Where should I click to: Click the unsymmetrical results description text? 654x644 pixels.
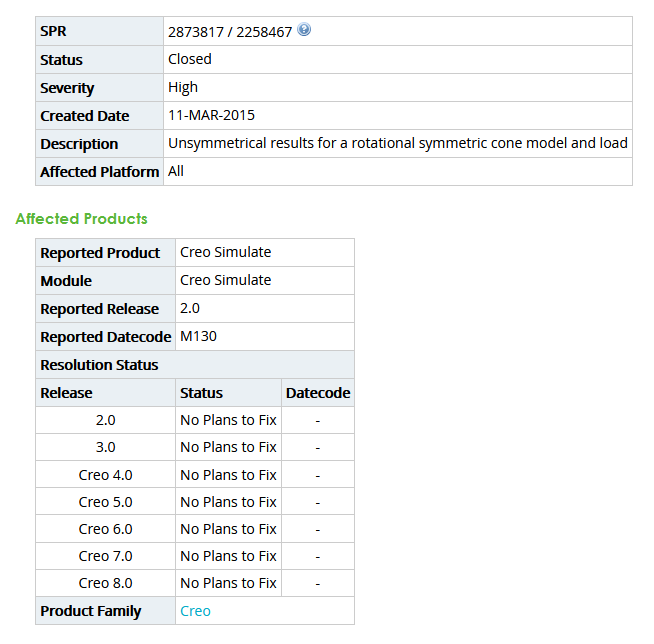pyautogui.click(x=397, y=143)
